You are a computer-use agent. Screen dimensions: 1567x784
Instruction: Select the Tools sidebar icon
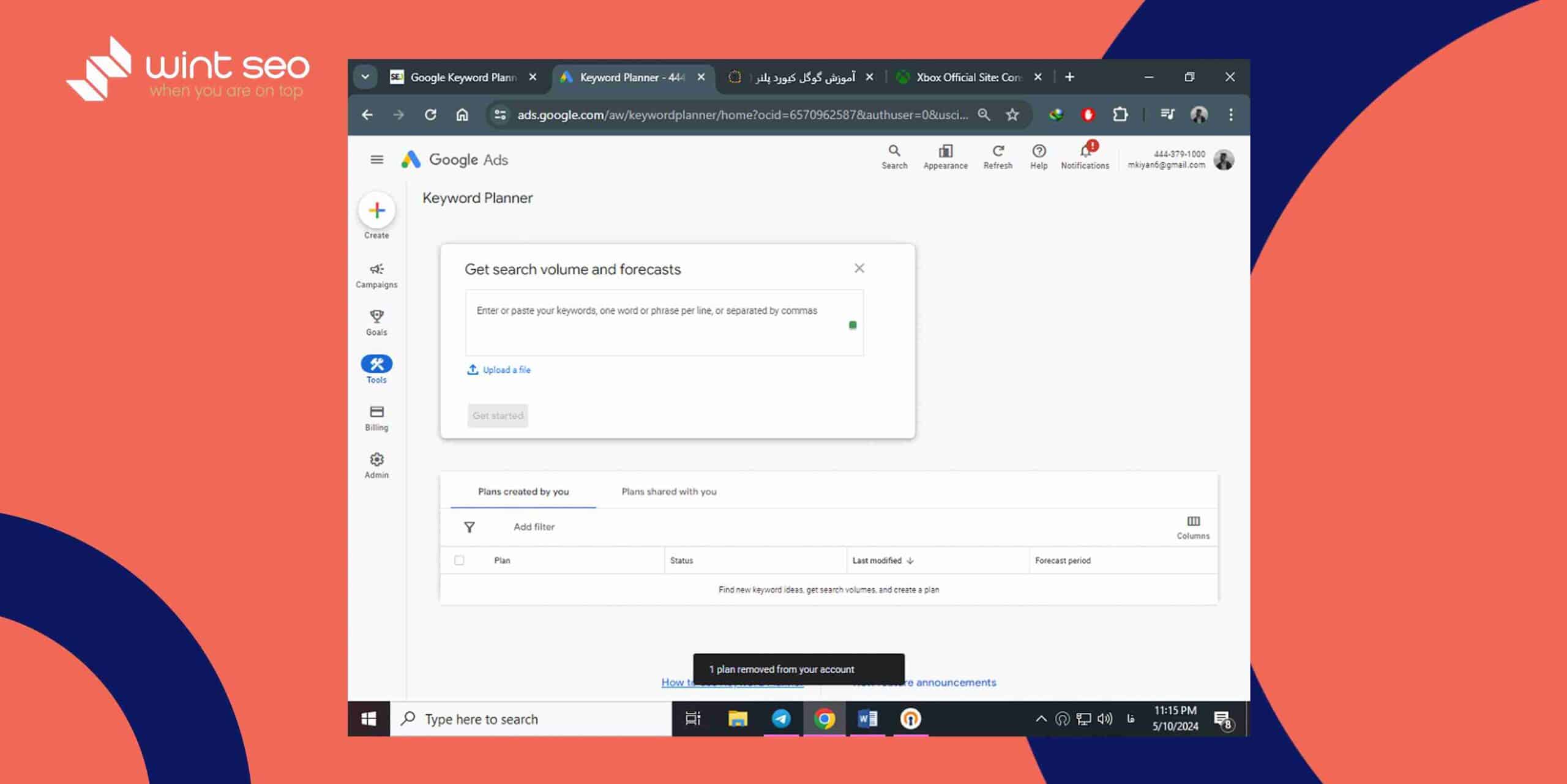click(376, 364)
